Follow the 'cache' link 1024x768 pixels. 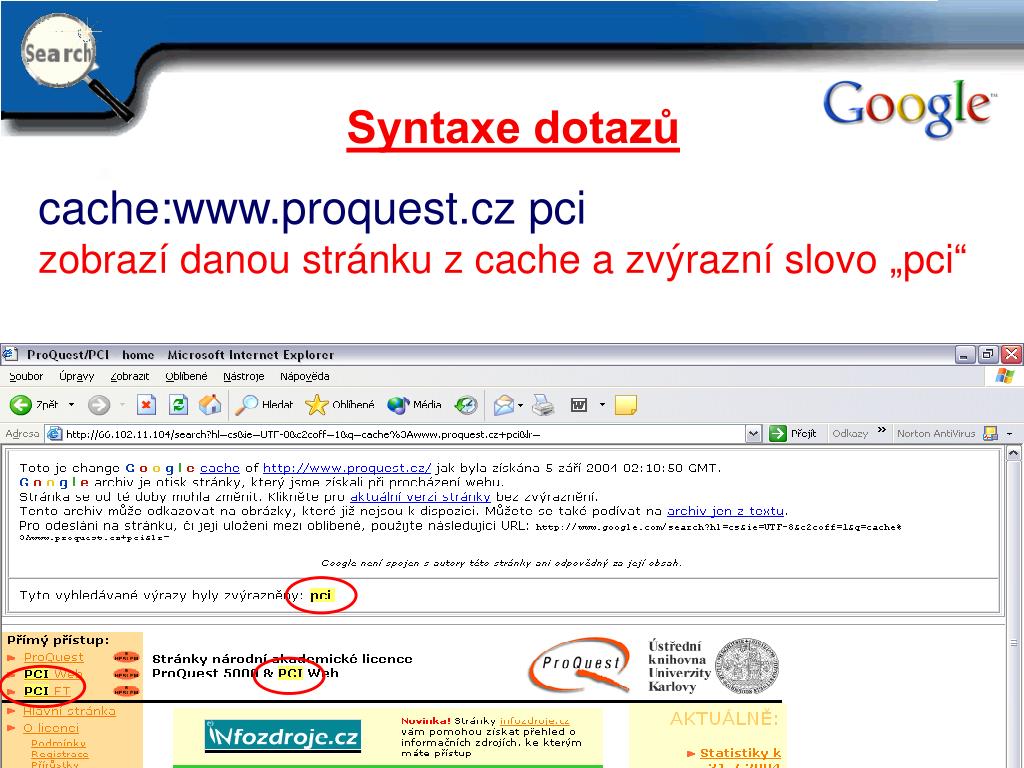click(219, 468)
